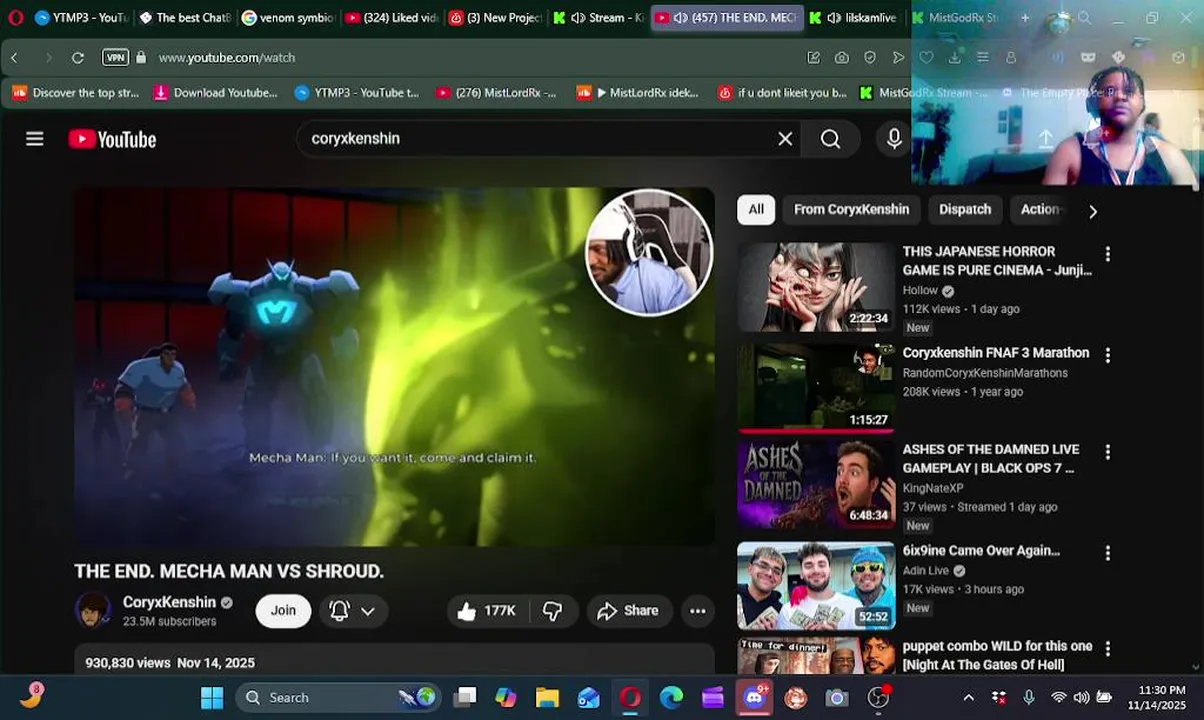The height and width of the screenshot is (720, 1204).
Task: Show hidden system tray icons chevron
Action: click(x=968, y=698)
